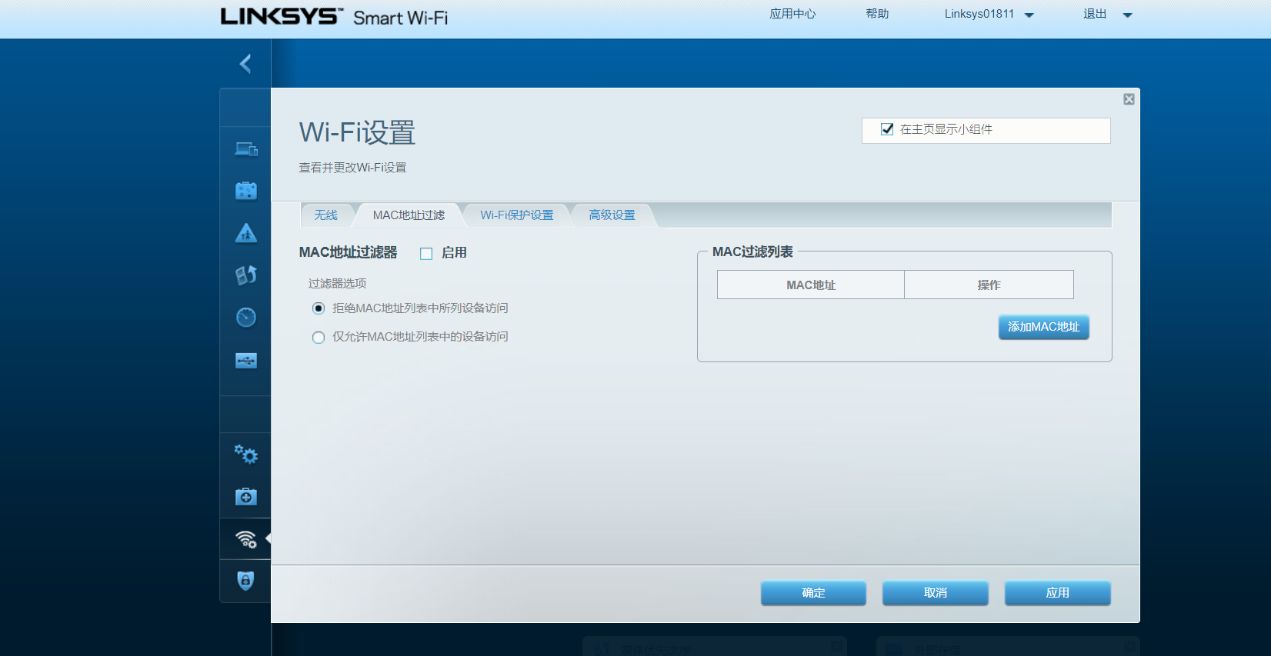Open Troubleshooting first-aid kit icon
This screenshot has width=1271, height=656.
tap(245, 496)
